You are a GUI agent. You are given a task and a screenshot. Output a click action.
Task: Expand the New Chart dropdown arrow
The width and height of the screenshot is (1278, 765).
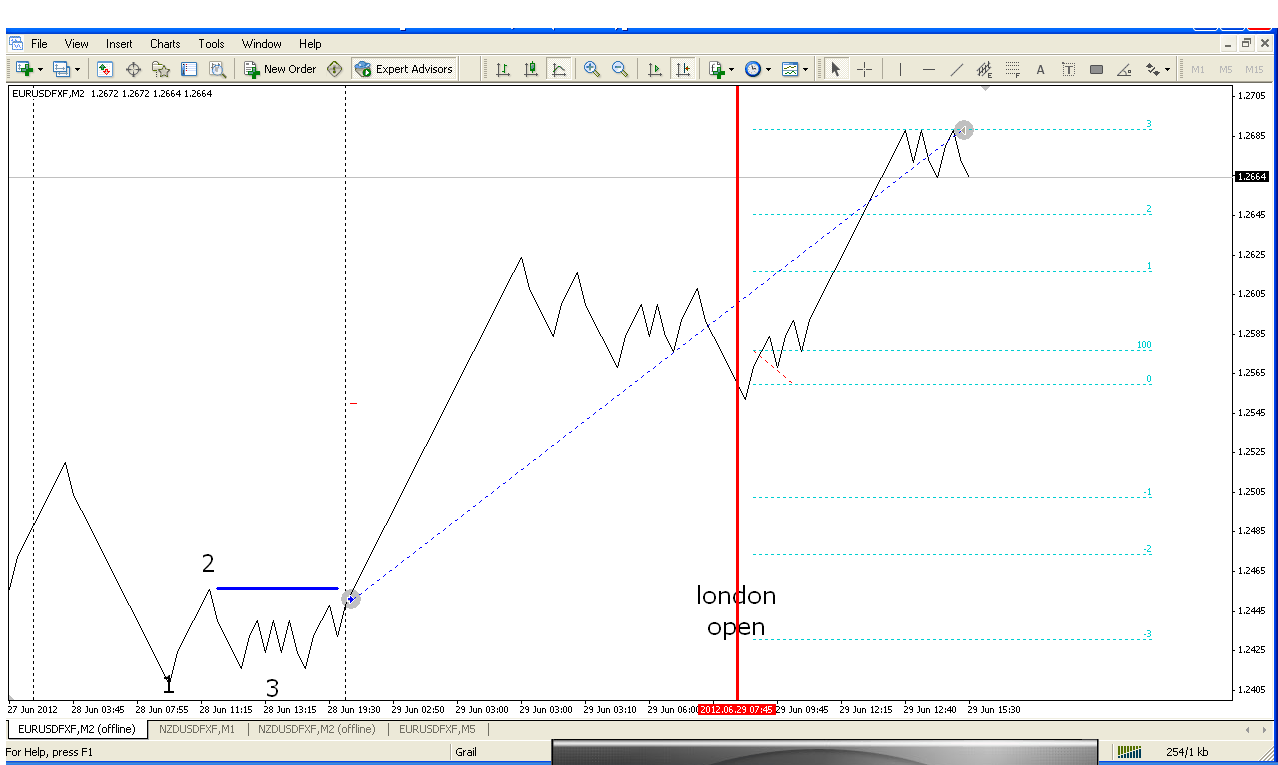40,70
